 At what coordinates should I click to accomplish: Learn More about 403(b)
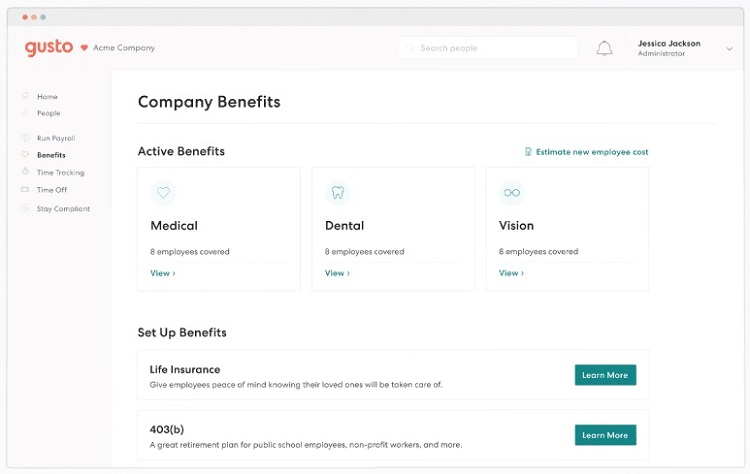pyautogui.click(x=605, y=435)
